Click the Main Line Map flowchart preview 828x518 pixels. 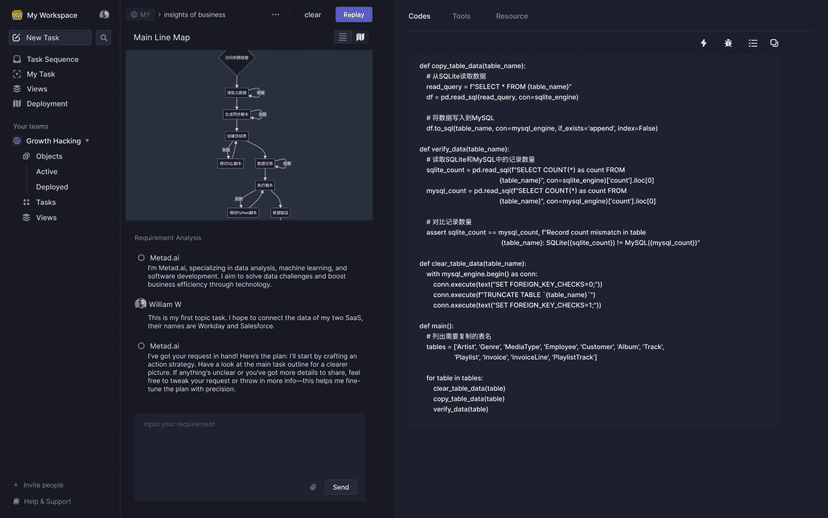[249, 135]
